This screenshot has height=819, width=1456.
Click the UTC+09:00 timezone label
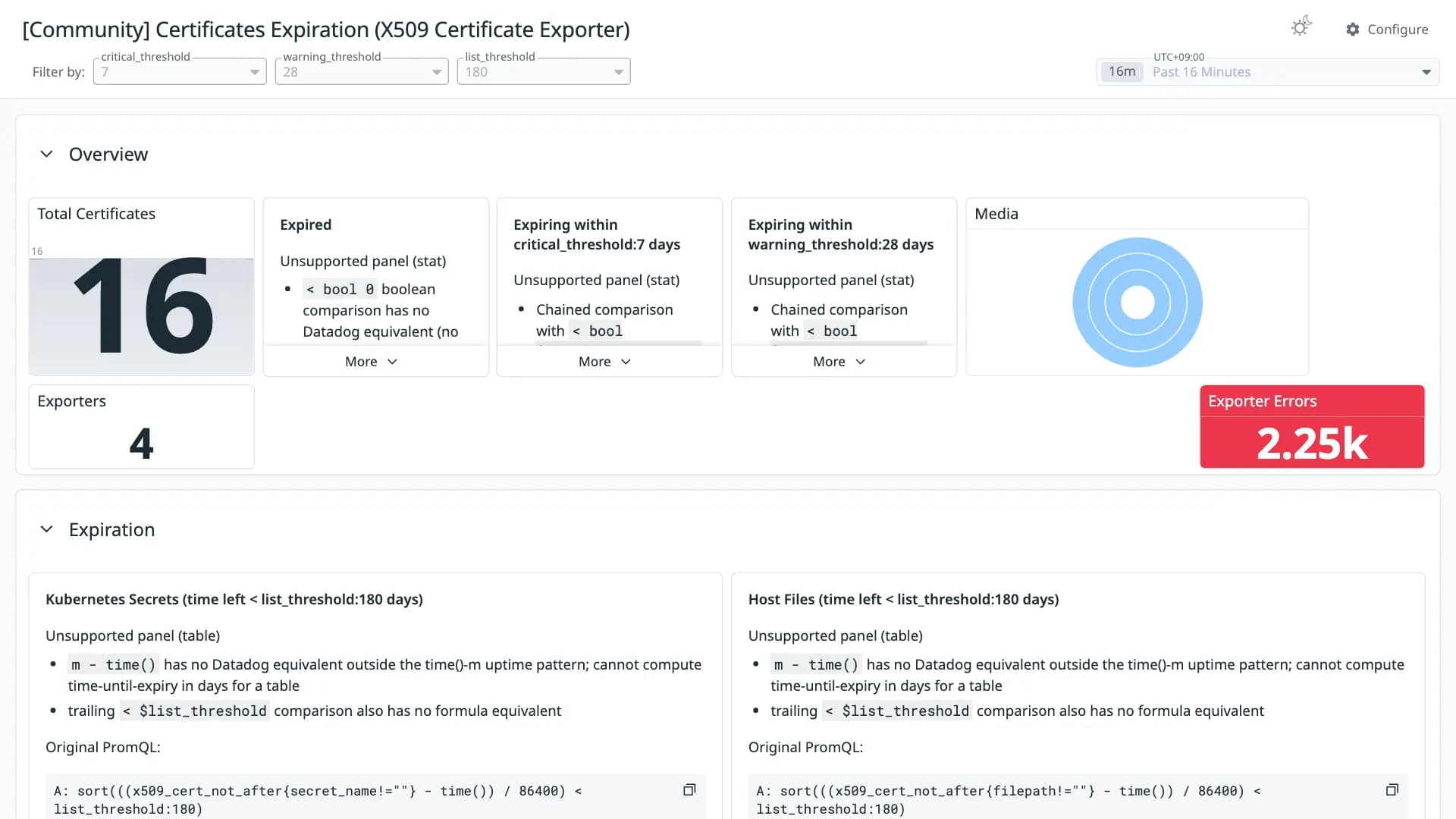tap(1178, 57)
